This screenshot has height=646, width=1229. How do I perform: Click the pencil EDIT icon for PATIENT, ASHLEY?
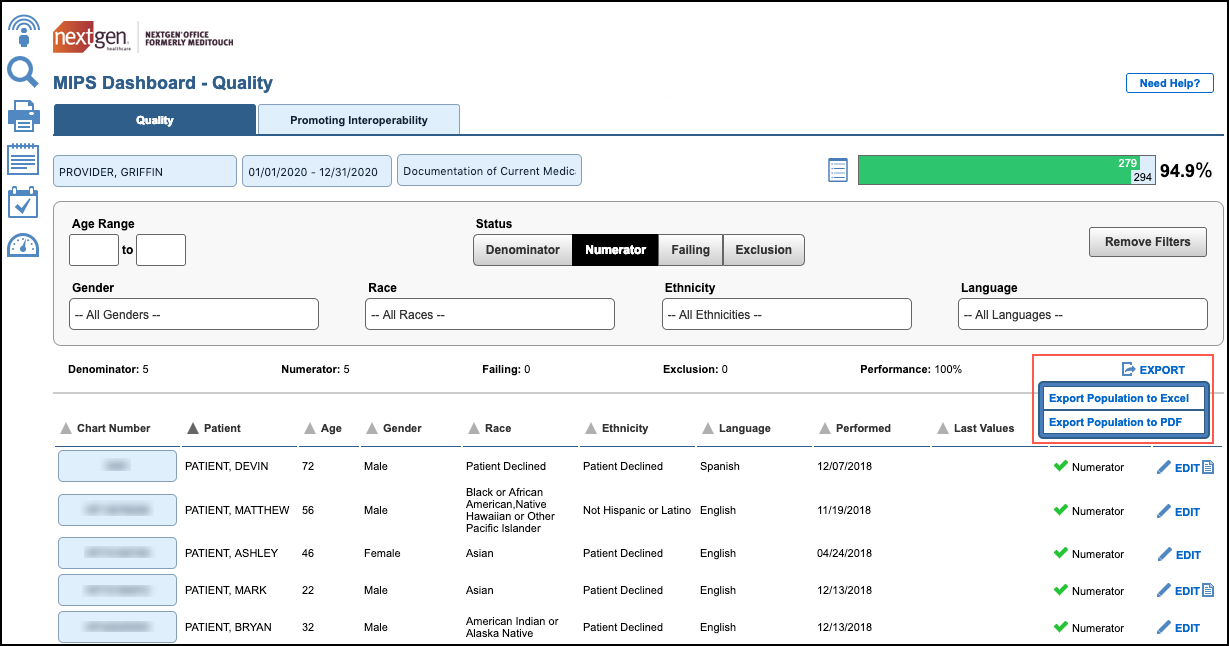click(x=1163, y=554)
